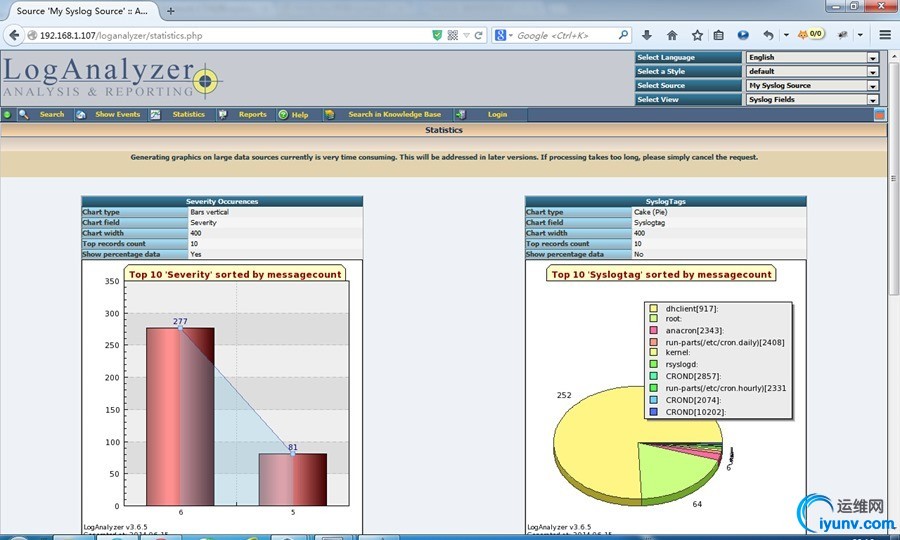The height and width of the screenshot is (540, 900).
Task: Click the Search magnifier icon in LogAnalyzer menu
Action: [x=24, y=114]
